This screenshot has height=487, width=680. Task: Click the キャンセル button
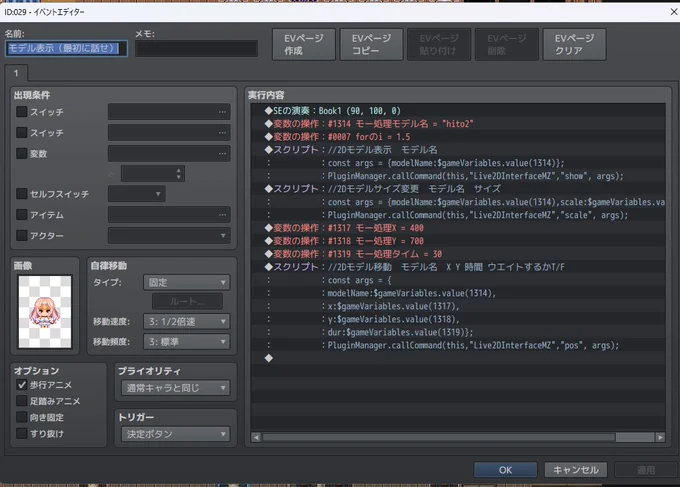pos(575,470)
